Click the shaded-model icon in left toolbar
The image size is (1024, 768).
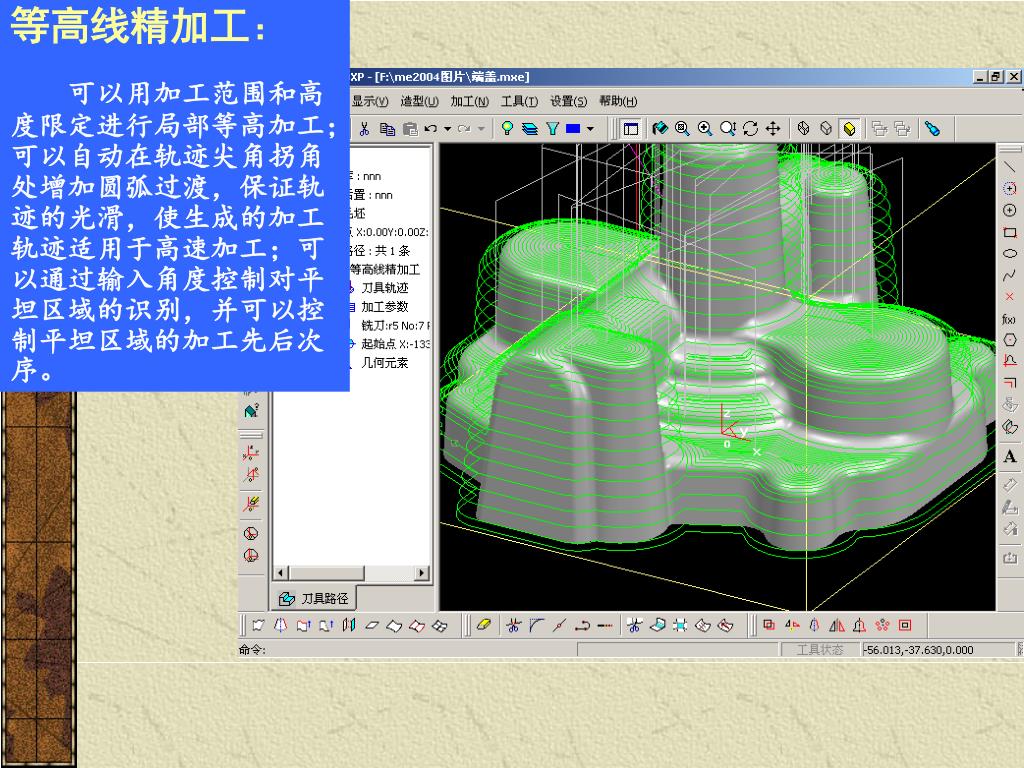coord(251,411)
